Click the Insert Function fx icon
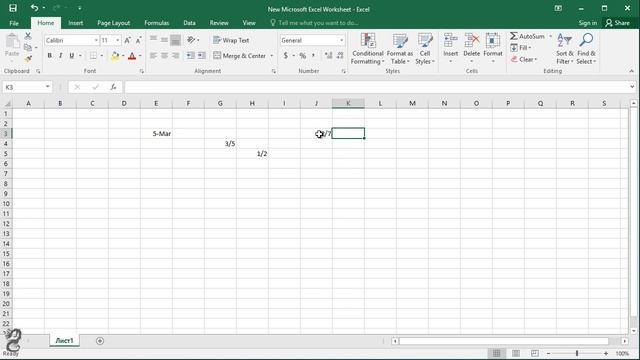The image size is (640, 360). (x=113, y=87)
